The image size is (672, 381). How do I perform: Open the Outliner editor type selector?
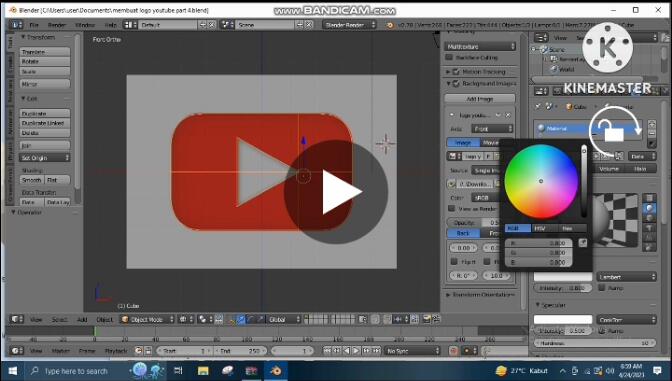click(541, 38)
